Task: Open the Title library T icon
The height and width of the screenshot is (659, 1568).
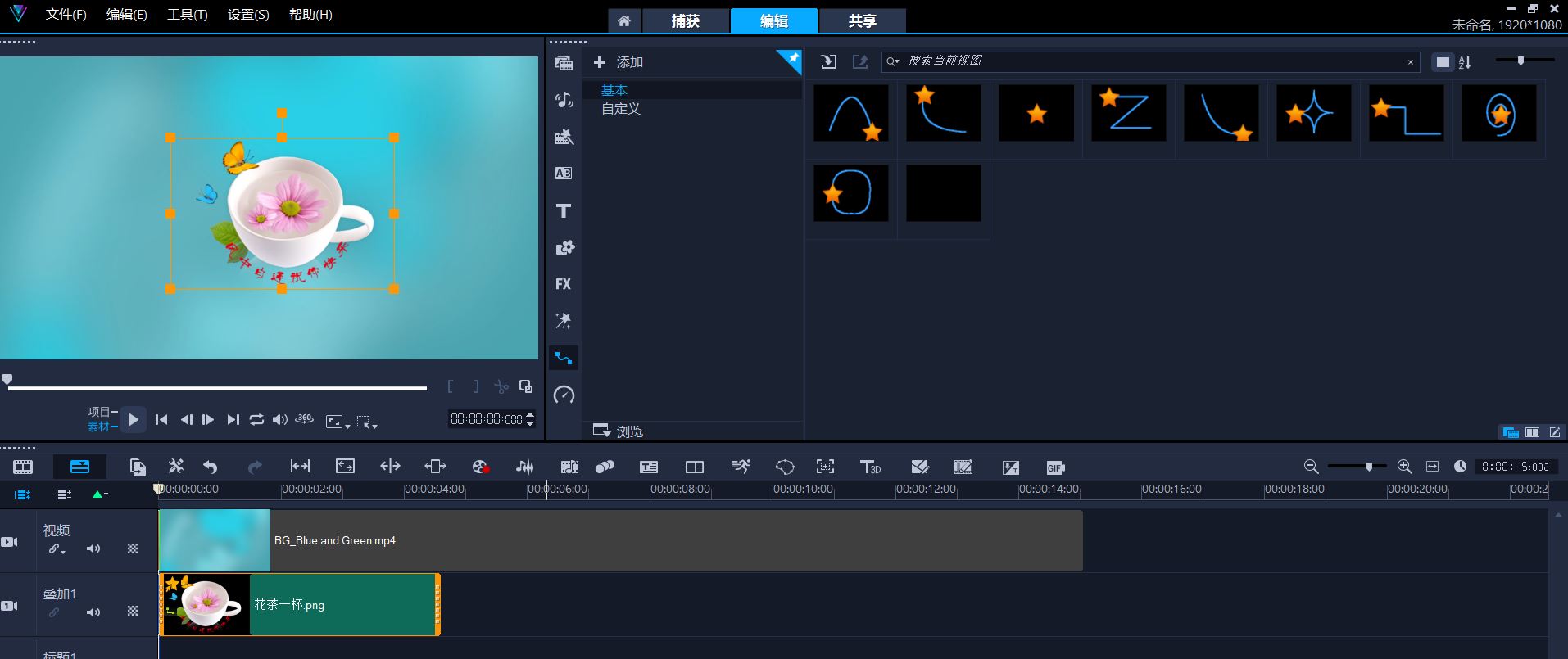Action: coord(563,210)
